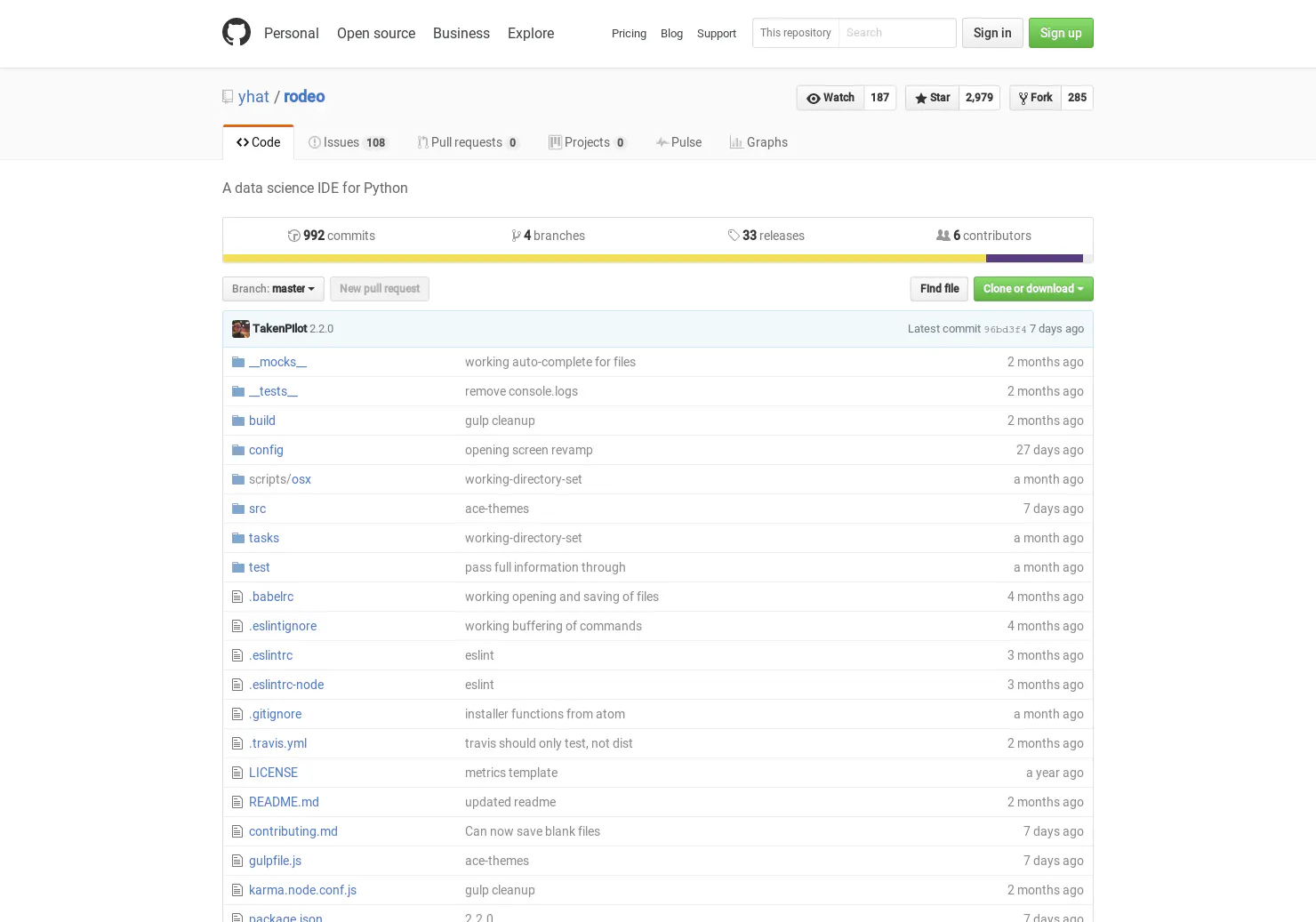This screenshot has height=922, width=1316.
Task: Click the GitHub octocat logo
Action: pyautogui.click(x=237, y=32)
